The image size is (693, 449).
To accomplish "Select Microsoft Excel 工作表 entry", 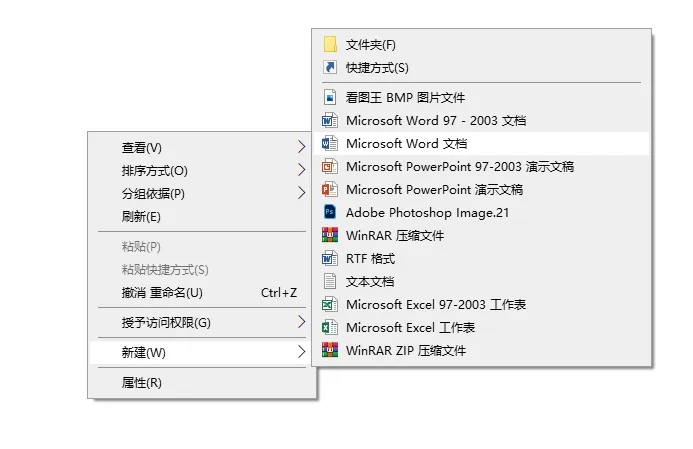I will tap(410, 328).
